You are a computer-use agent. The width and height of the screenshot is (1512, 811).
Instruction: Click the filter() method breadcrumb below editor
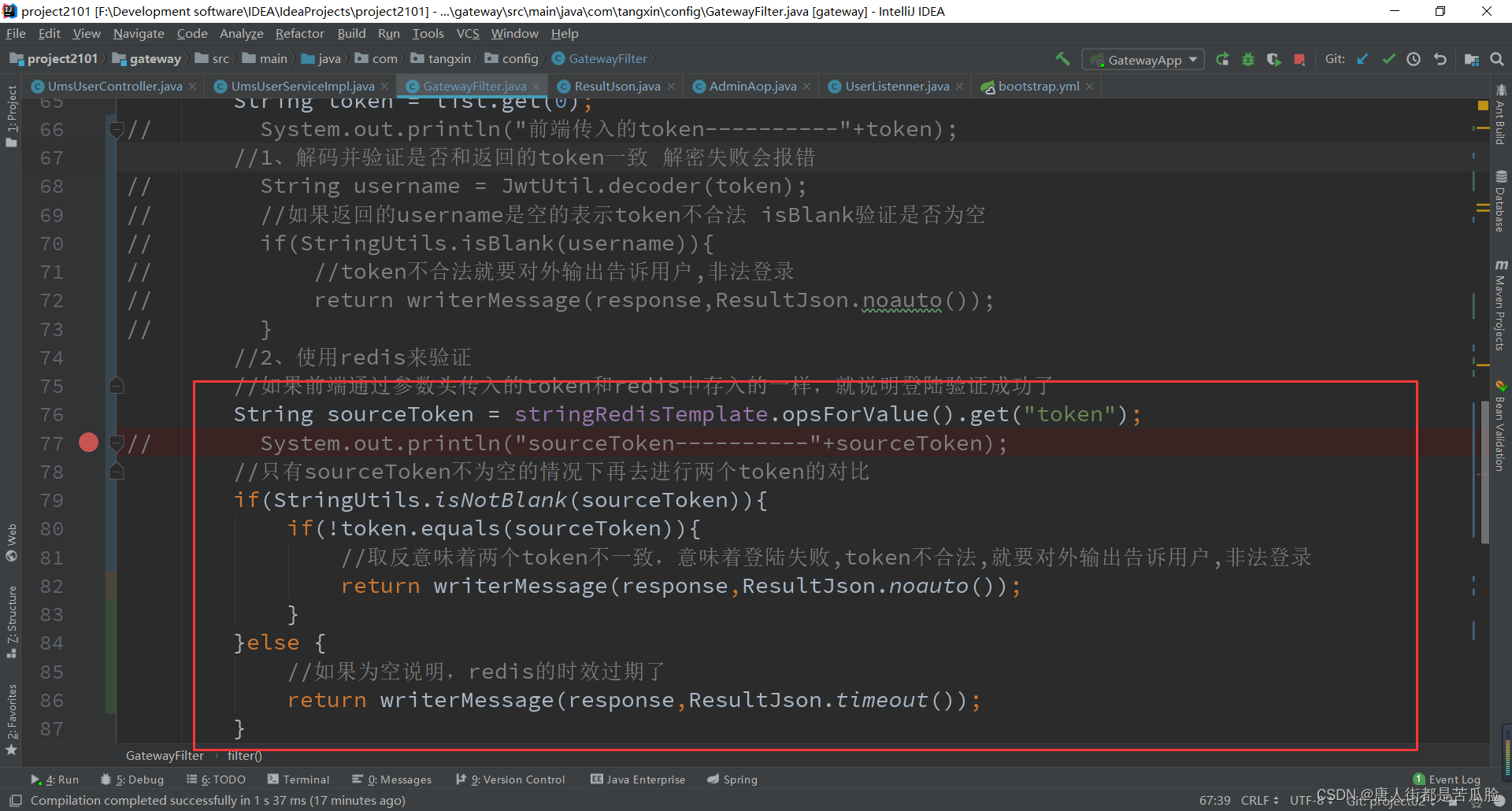pos(245,756)
